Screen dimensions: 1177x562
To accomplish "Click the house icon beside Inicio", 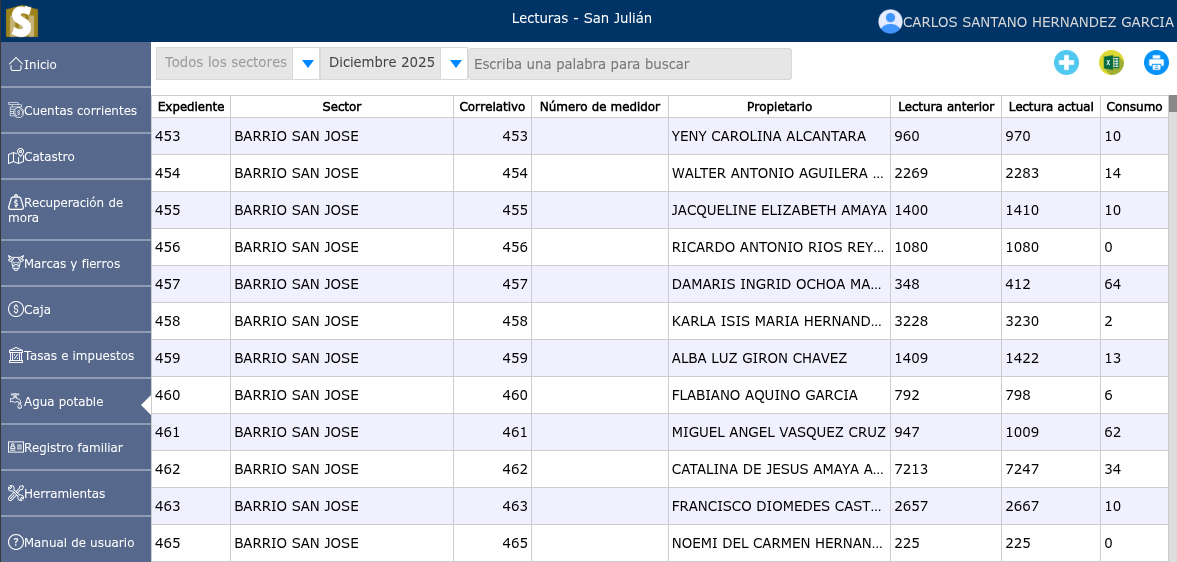I will tap(16, 64).
